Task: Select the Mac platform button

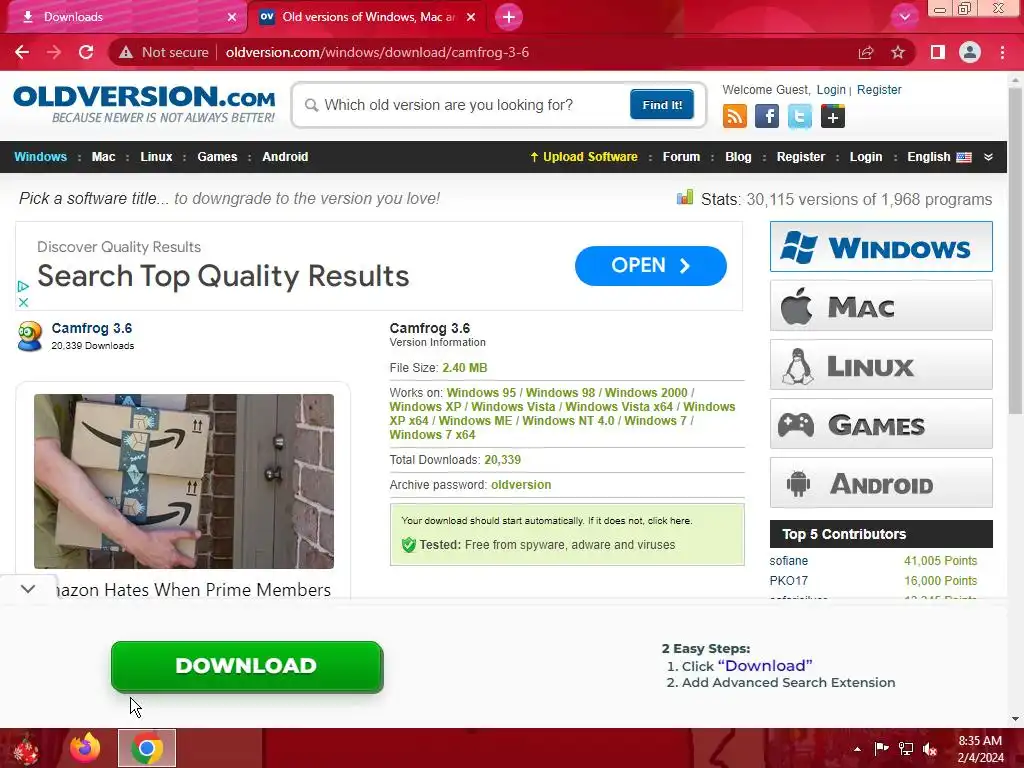Action: pos(881,306)
